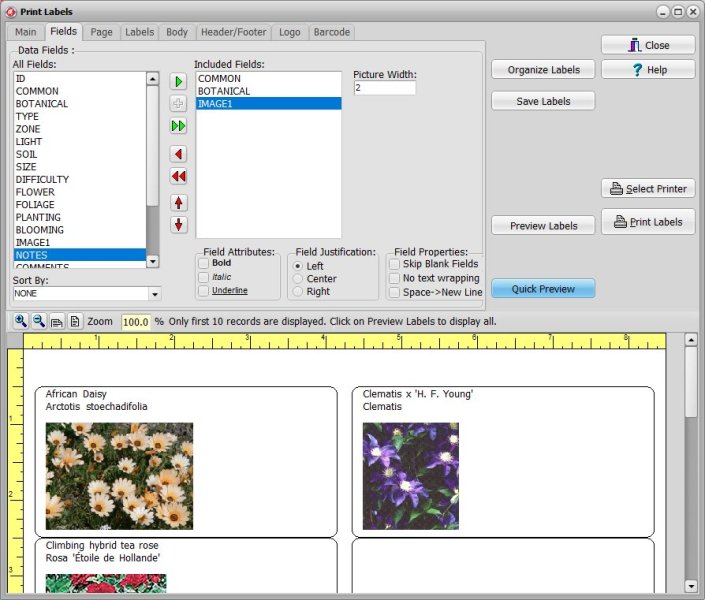Switch to the Page tab
This screenshot has height=600, width=705.
[x=102, y=32]
